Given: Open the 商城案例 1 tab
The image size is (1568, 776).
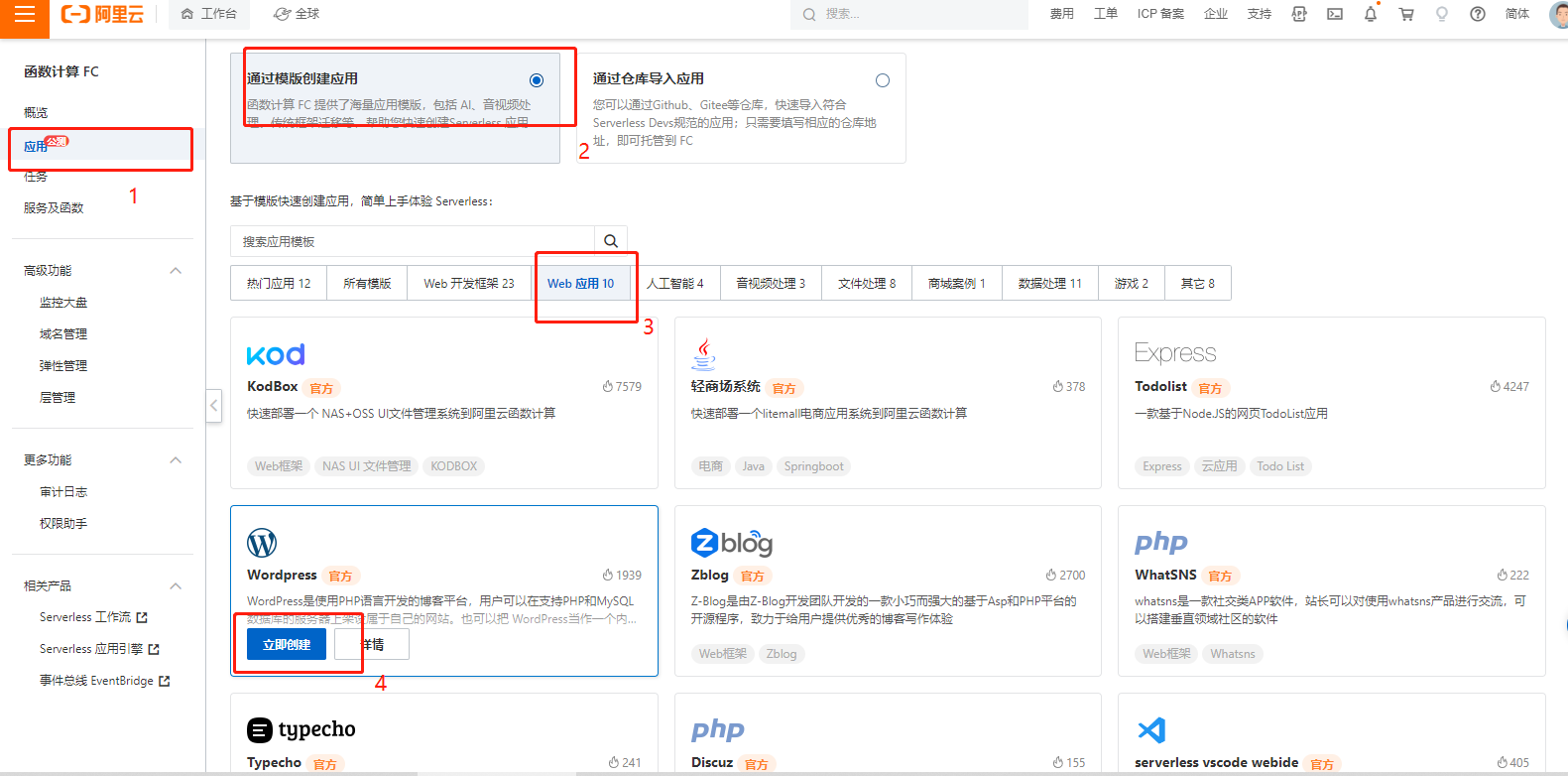Looking at the screenshot, I should coord(957,283).
